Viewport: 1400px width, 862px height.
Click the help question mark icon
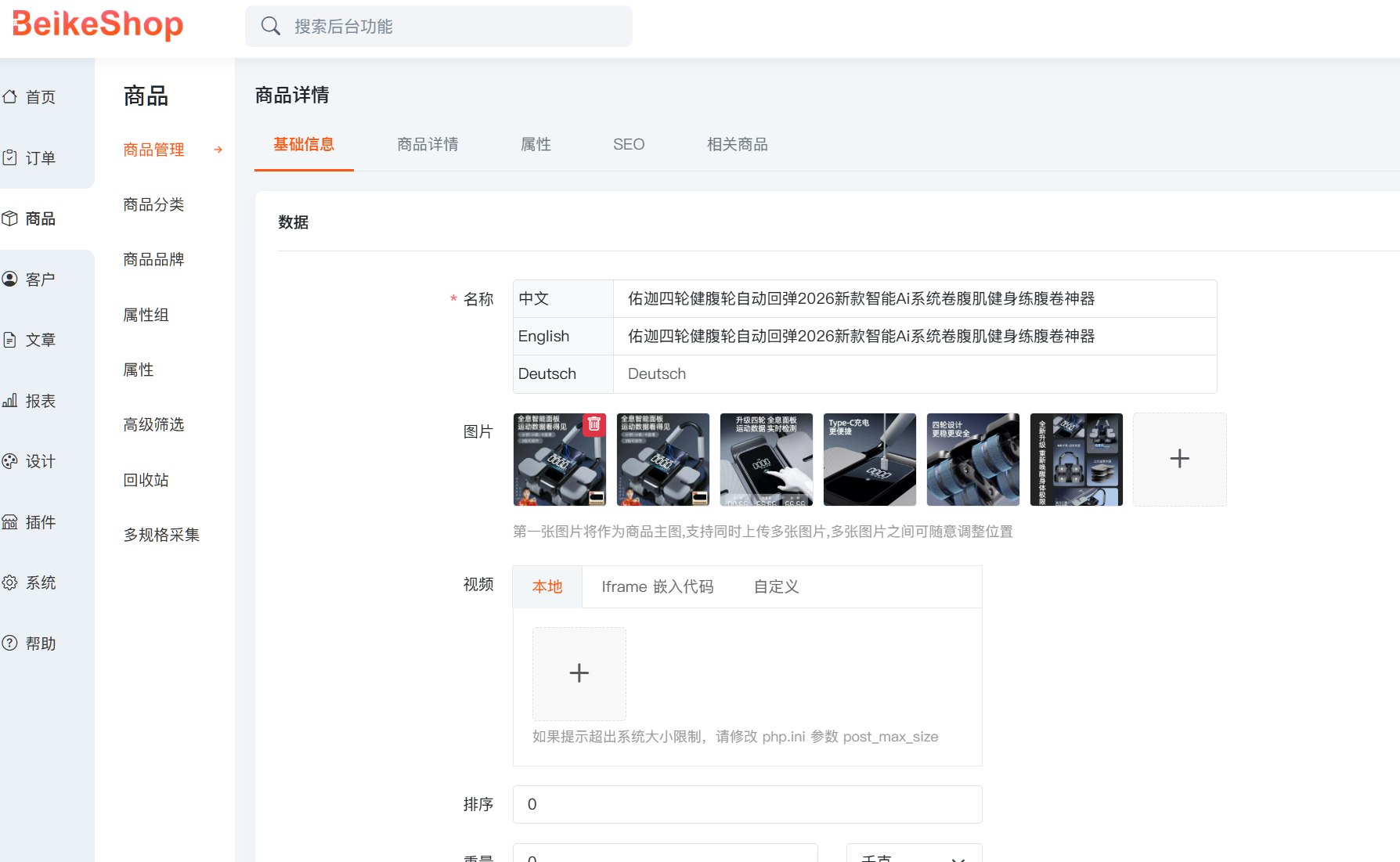click(x=9, y=643)
